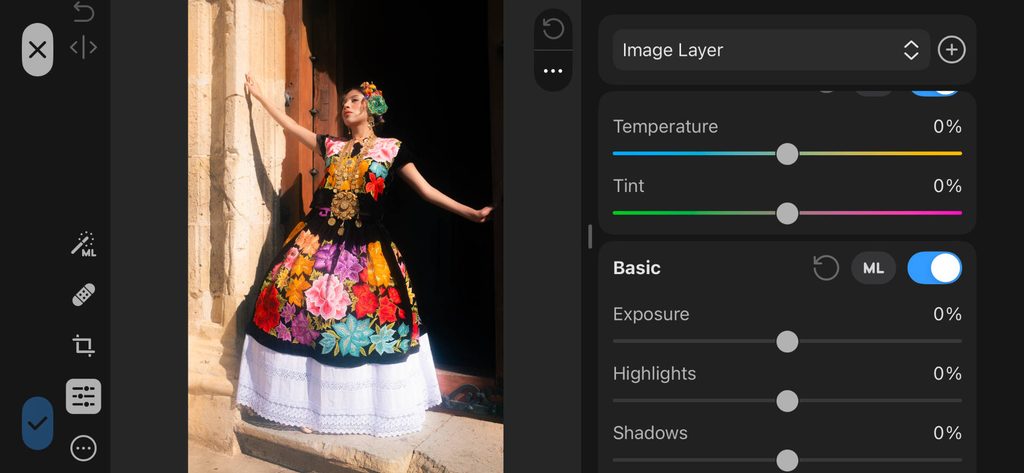Click the Tint 0% value

947,186
